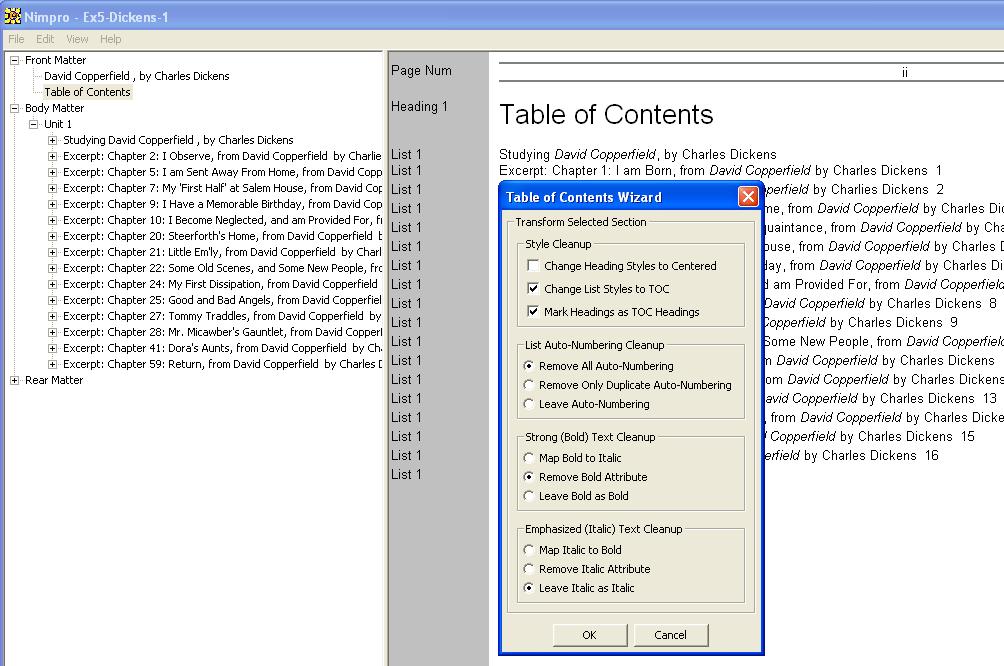Uncheck 'Change List Styles to TOC'

[533, 288]
